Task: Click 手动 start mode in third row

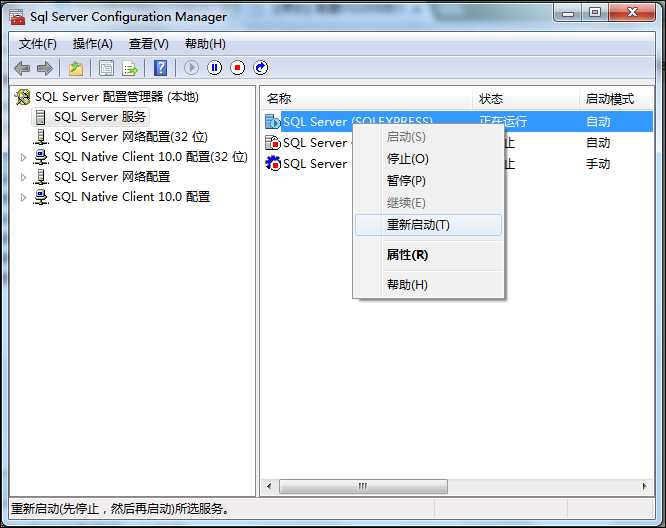Action: pos(598,164)
